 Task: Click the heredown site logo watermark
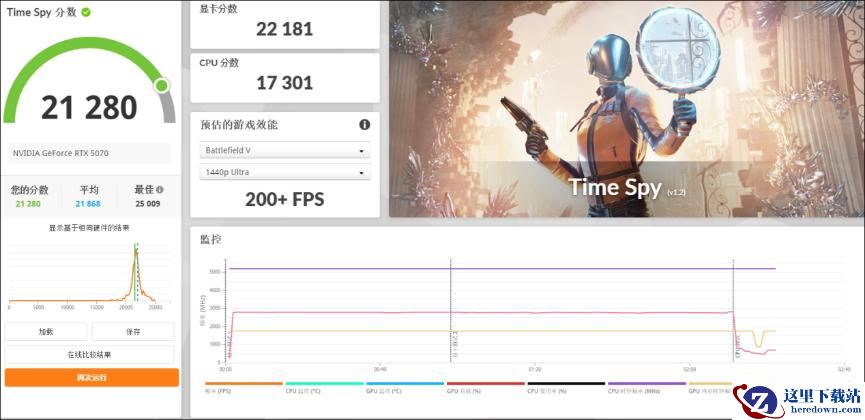(x=796, y=400)
